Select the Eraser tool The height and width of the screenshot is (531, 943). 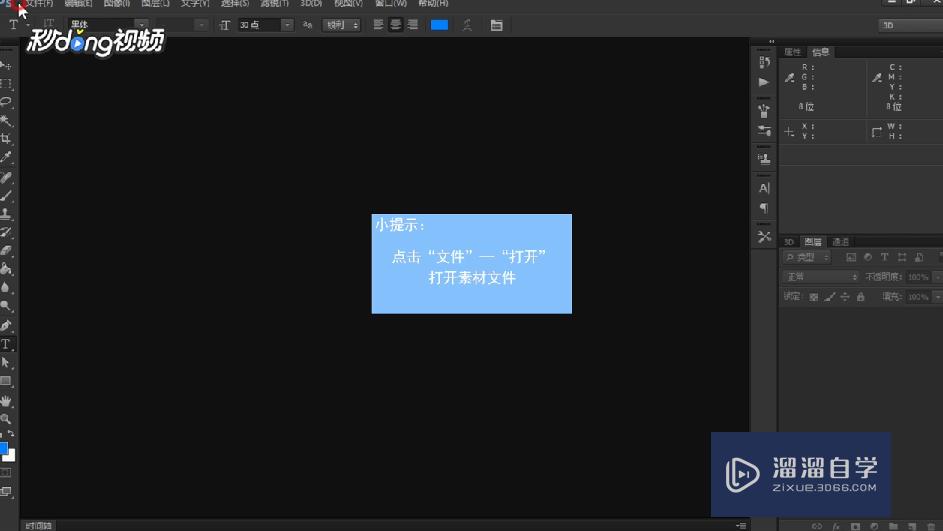[x=5, y=251]
